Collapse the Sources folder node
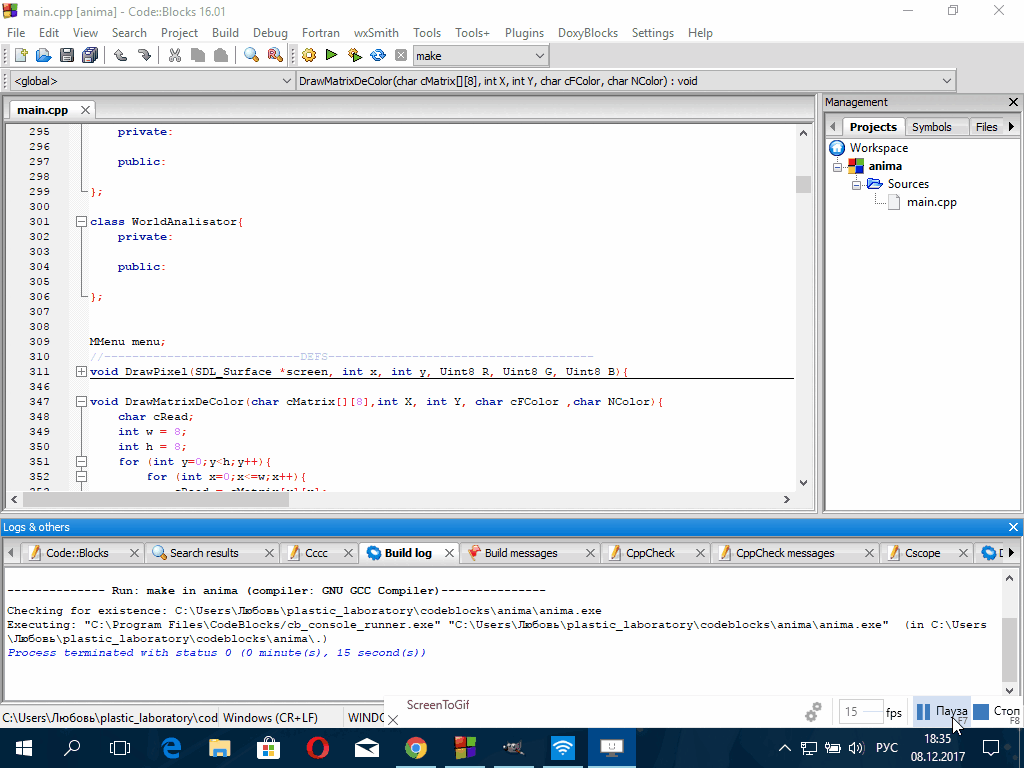Viewport: 1024px width, 768px height. 856,185
